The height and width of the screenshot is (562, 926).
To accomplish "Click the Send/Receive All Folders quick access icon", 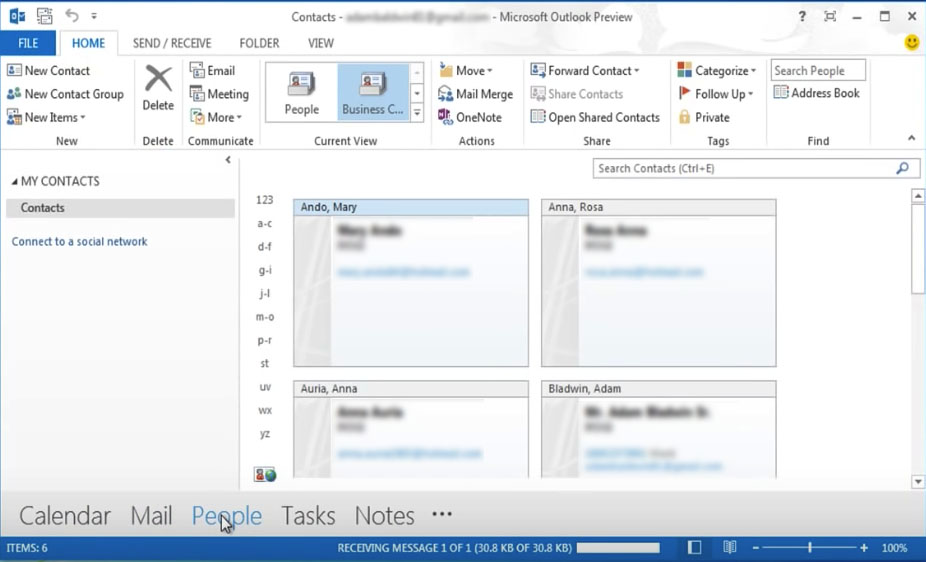I will click(x=44, y=16).
